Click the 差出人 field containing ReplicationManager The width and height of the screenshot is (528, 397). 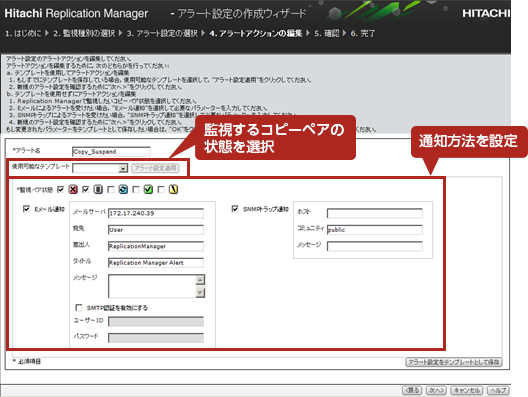coord(156,246)
